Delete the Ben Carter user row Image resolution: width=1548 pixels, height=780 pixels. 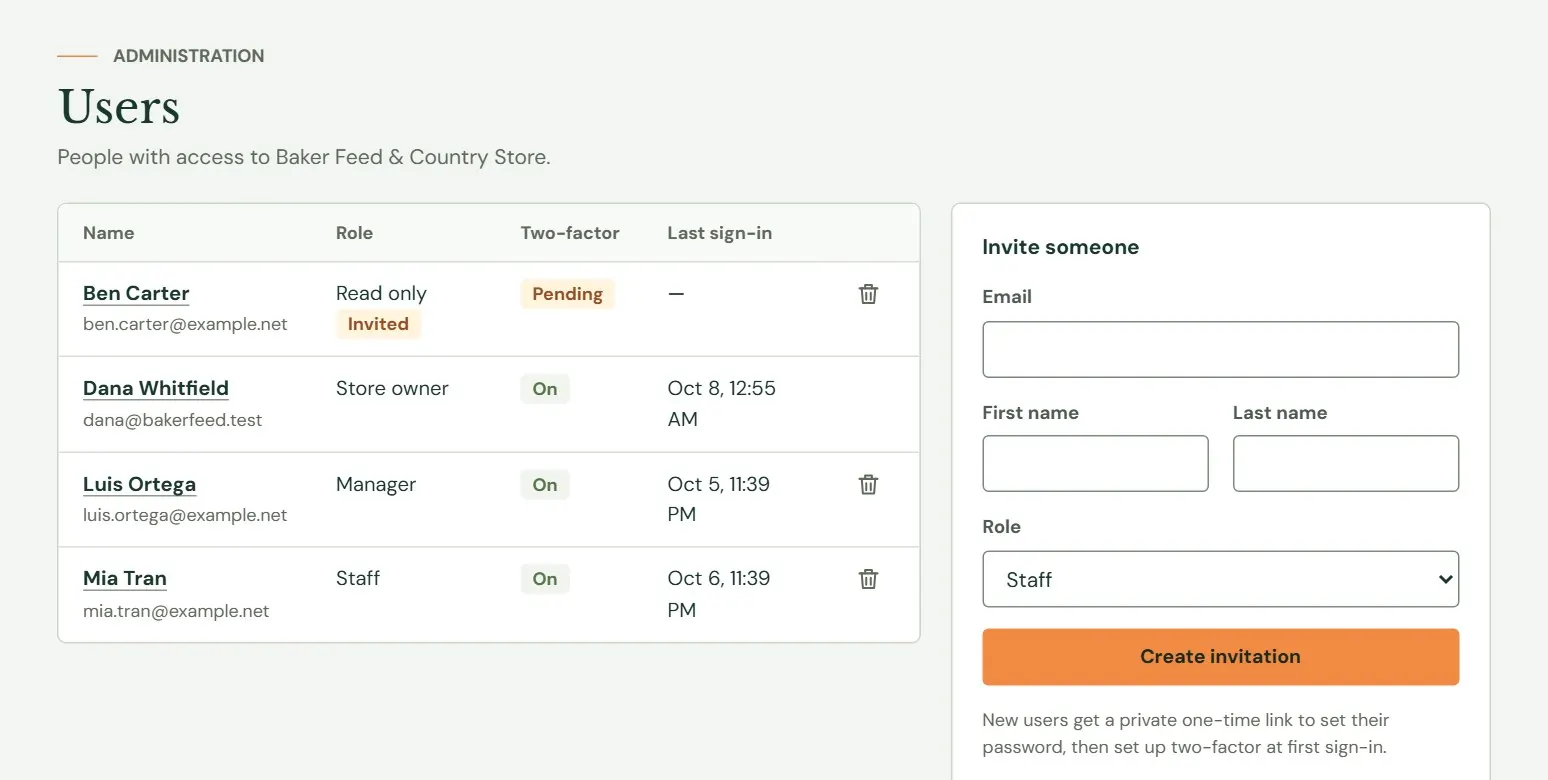point(868,294)
